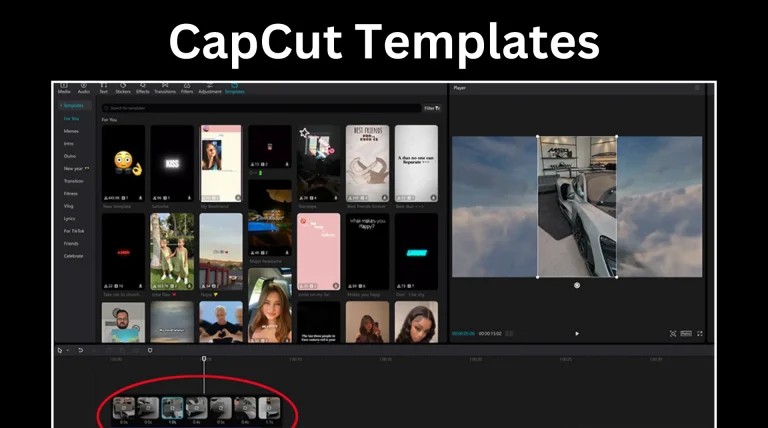Viewport: 768px width, 428px height.
Task: Open the mirror selfie girl template
Action: (x=367, y=322)
